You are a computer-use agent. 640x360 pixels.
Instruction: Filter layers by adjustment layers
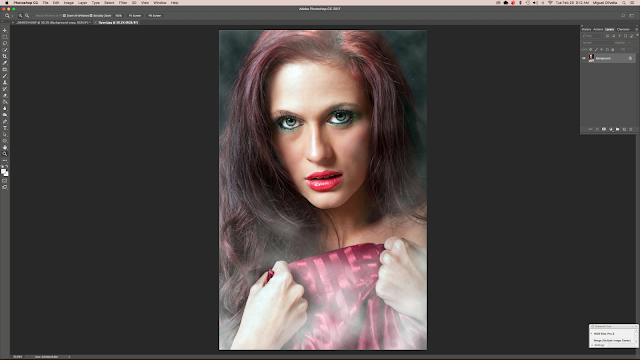613,36
